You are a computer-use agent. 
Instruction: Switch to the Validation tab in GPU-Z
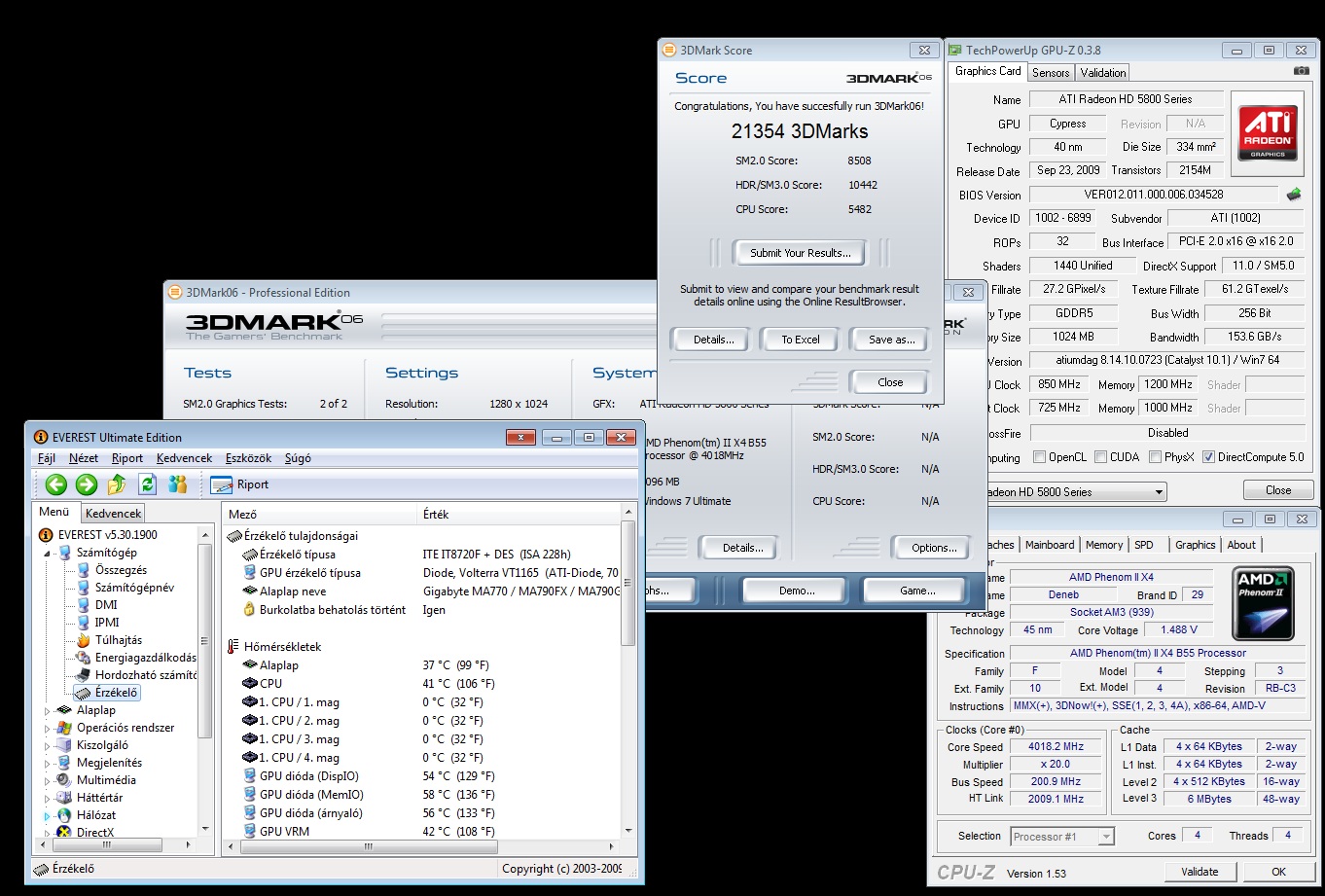coord(1103,73)
